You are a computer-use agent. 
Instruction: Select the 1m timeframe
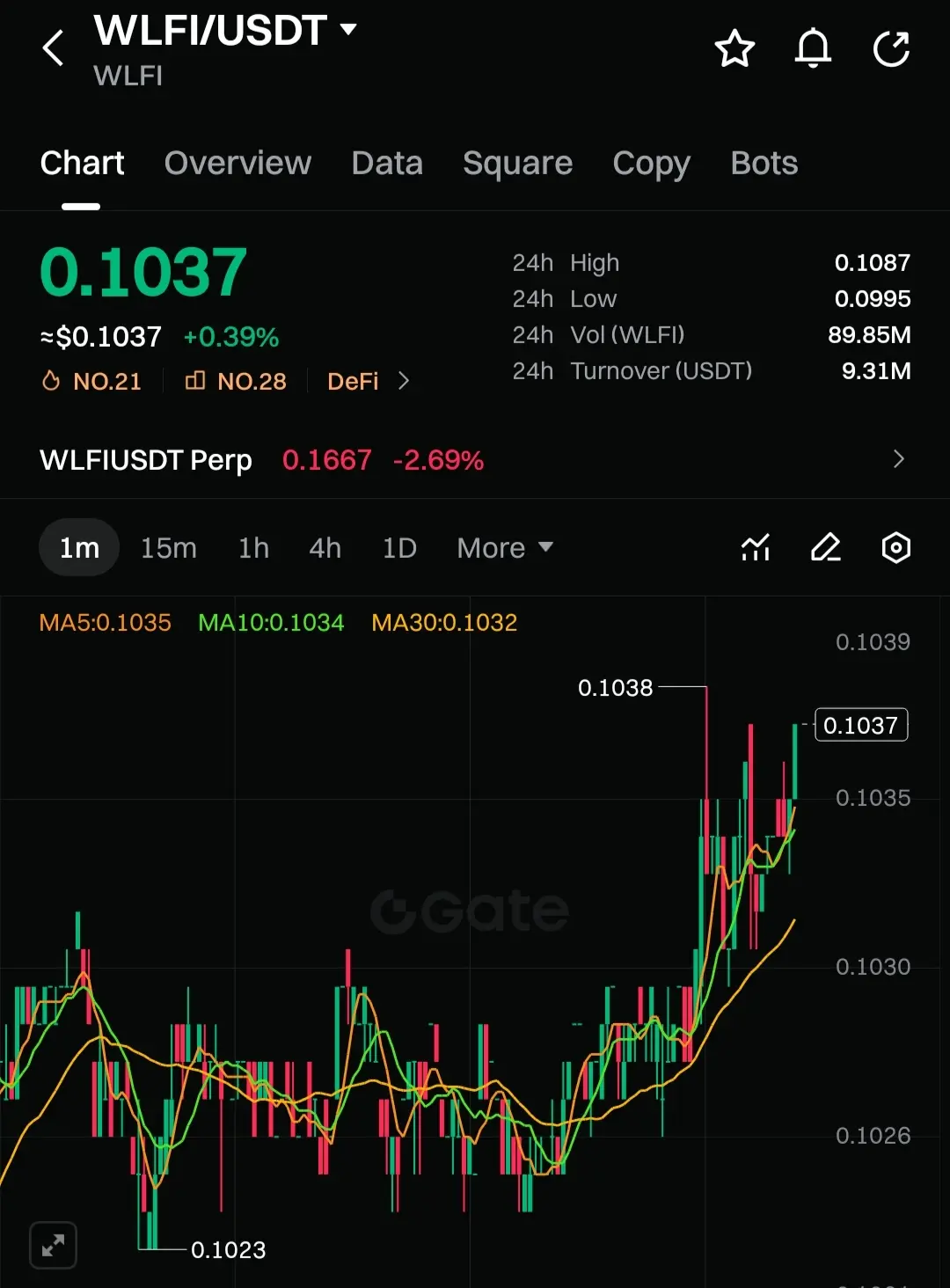point(79,547)
